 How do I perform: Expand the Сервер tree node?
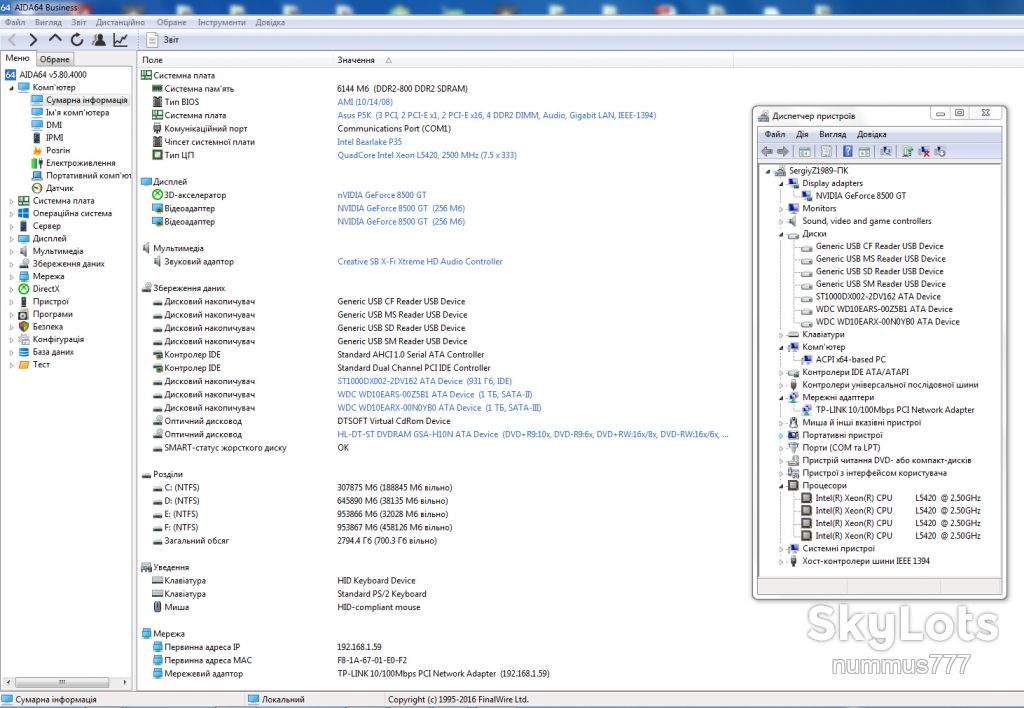coord(11,226)
